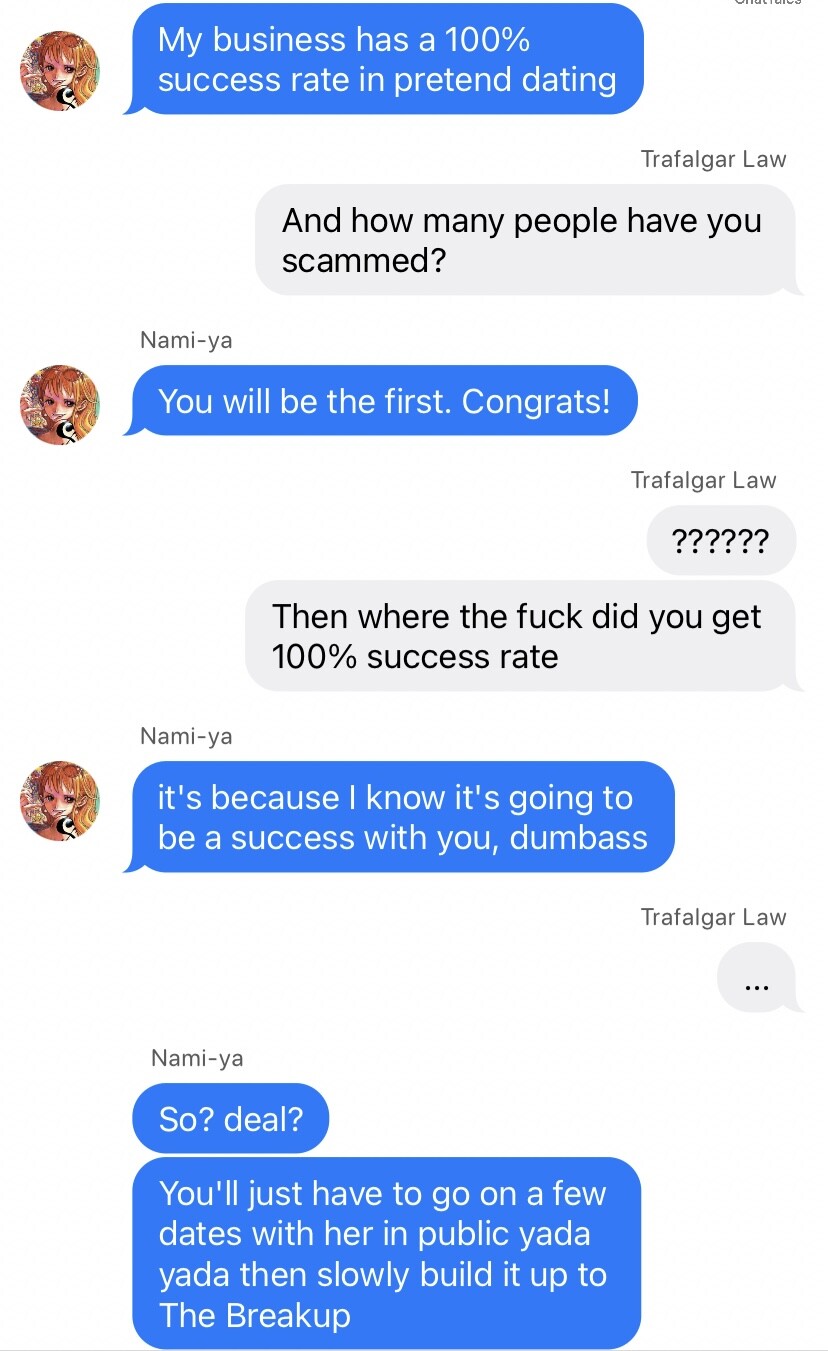Click Trafalgar Law name above the "scammed?" message
828x1351 pixels.
[x=713, y=159]
